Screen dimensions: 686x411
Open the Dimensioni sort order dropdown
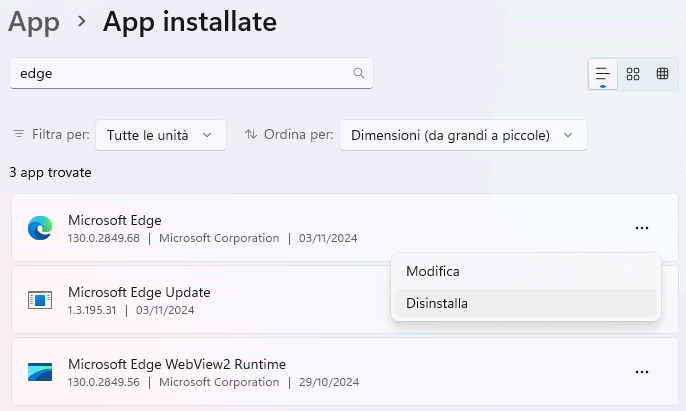pos(462,135)
